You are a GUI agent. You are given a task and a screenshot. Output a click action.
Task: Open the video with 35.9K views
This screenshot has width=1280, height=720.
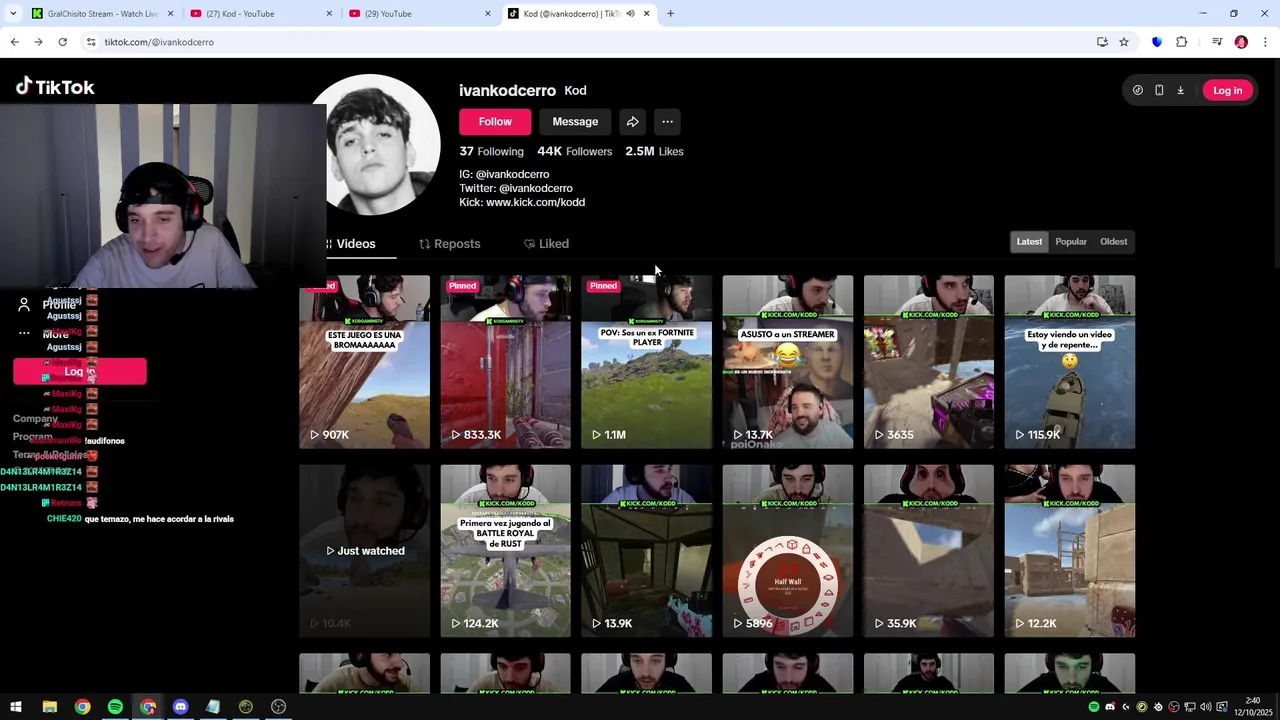pos(929,551)
